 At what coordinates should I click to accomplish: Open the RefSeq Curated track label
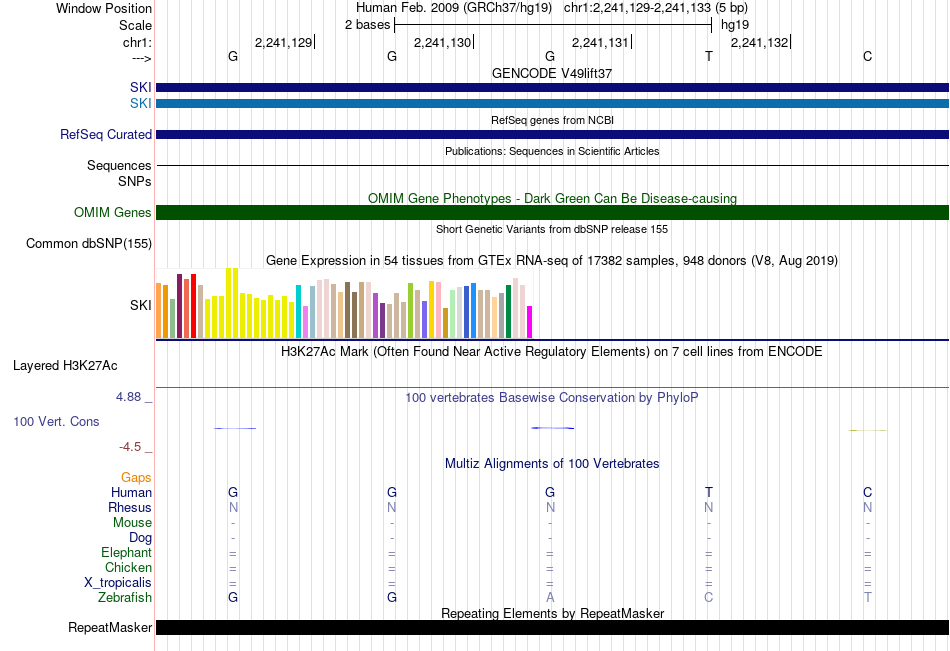(x=105, y=135)
